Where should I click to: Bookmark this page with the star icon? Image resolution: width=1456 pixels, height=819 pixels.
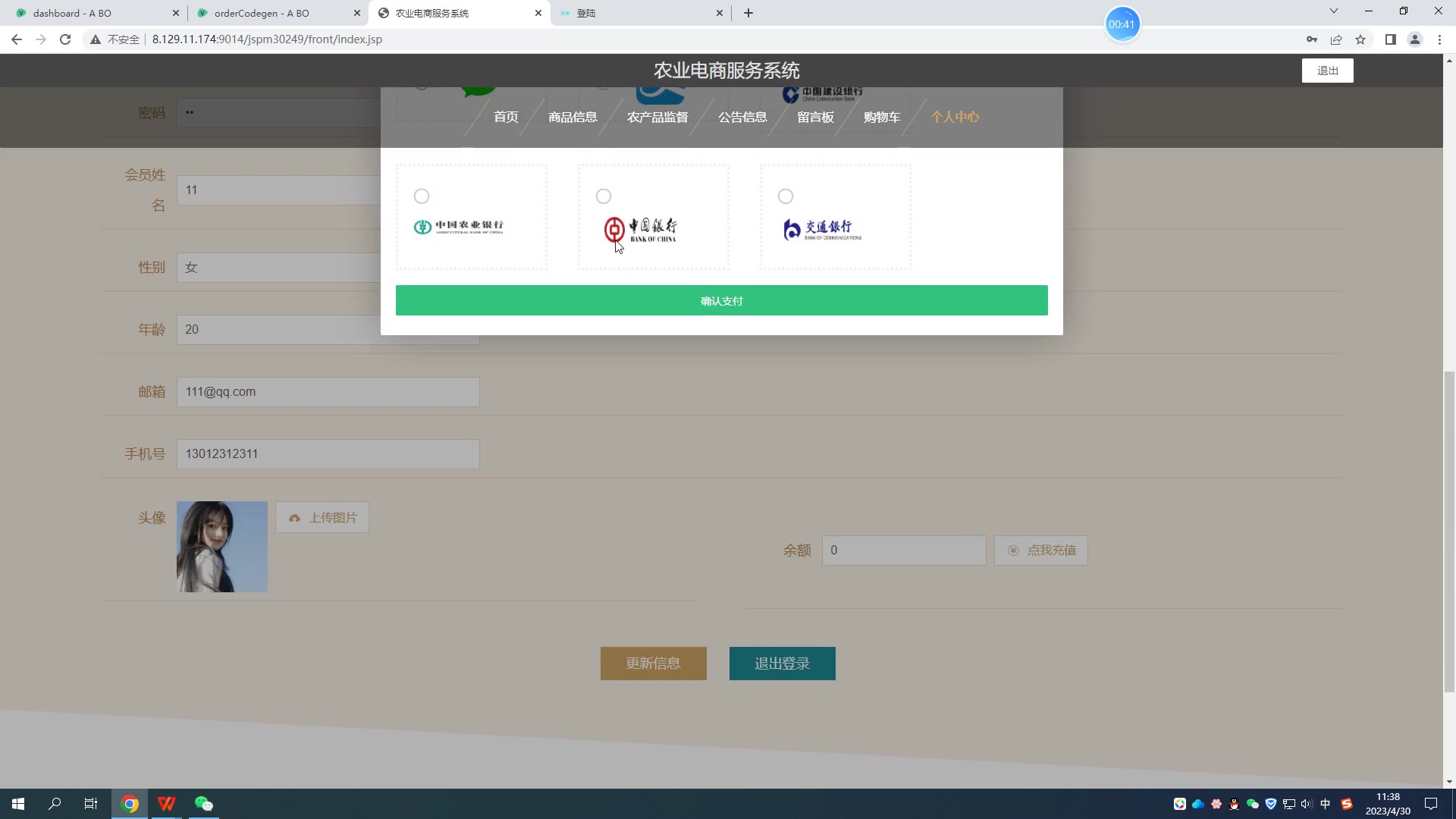tap(1360, 39)
